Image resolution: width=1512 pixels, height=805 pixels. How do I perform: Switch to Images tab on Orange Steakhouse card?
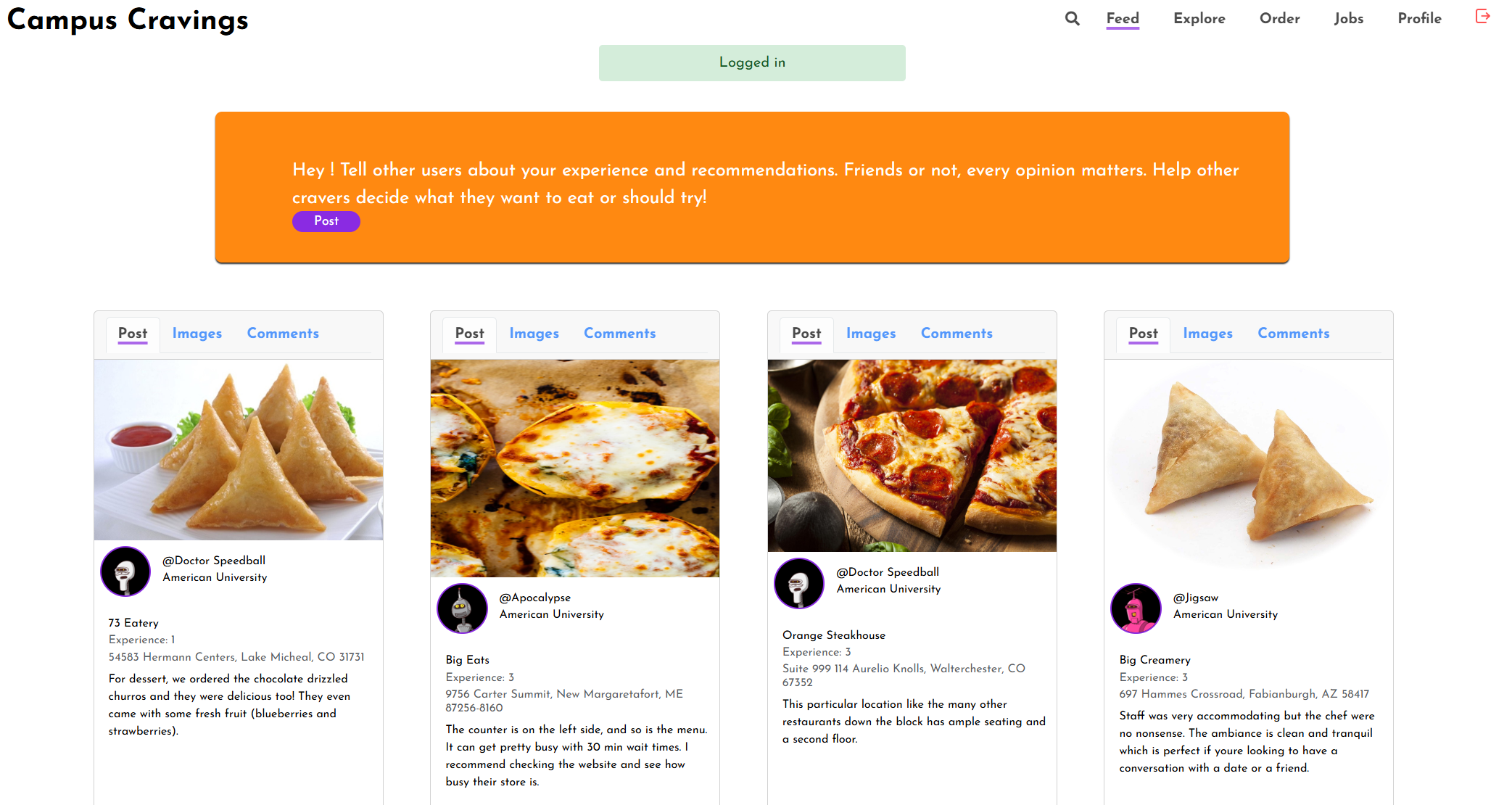(x=870, y=334)
